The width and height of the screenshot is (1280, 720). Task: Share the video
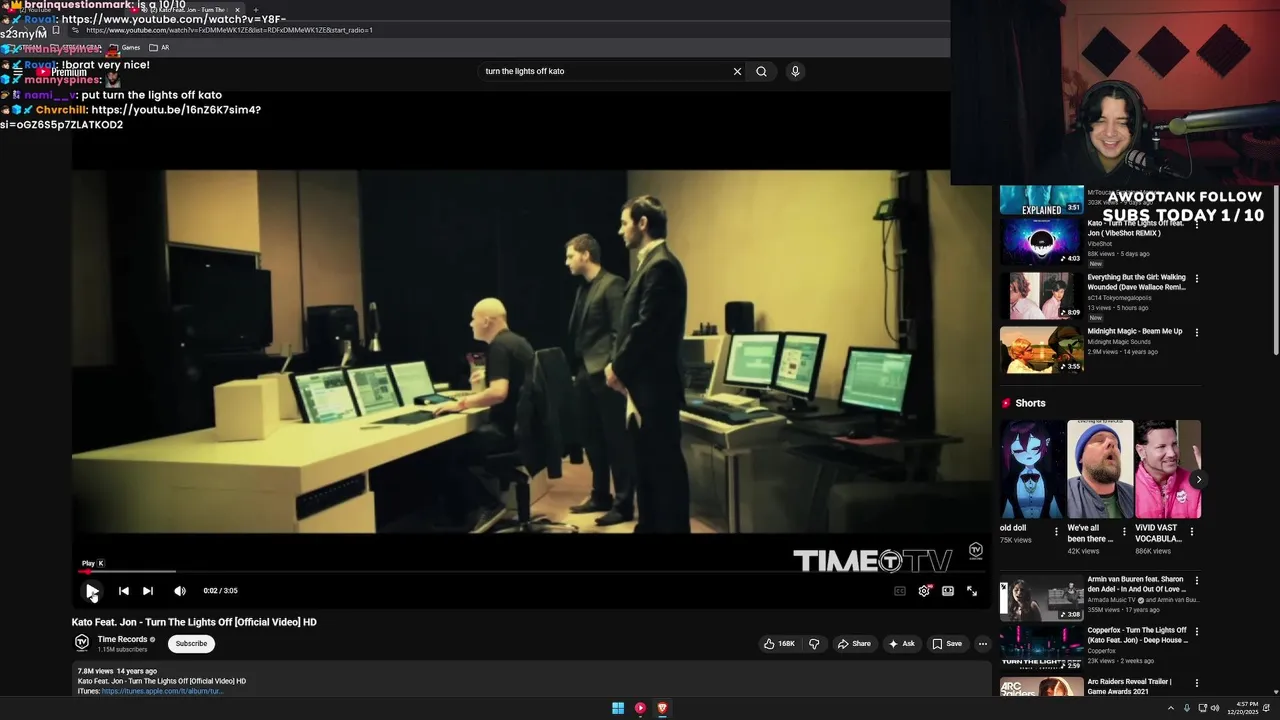[x=854, y=644]
